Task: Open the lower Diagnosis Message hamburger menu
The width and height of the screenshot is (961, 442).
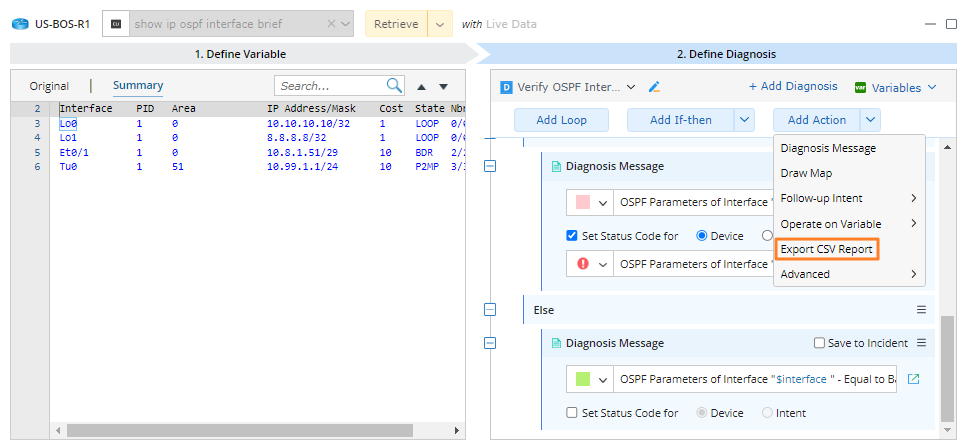Action: (921, 343)
